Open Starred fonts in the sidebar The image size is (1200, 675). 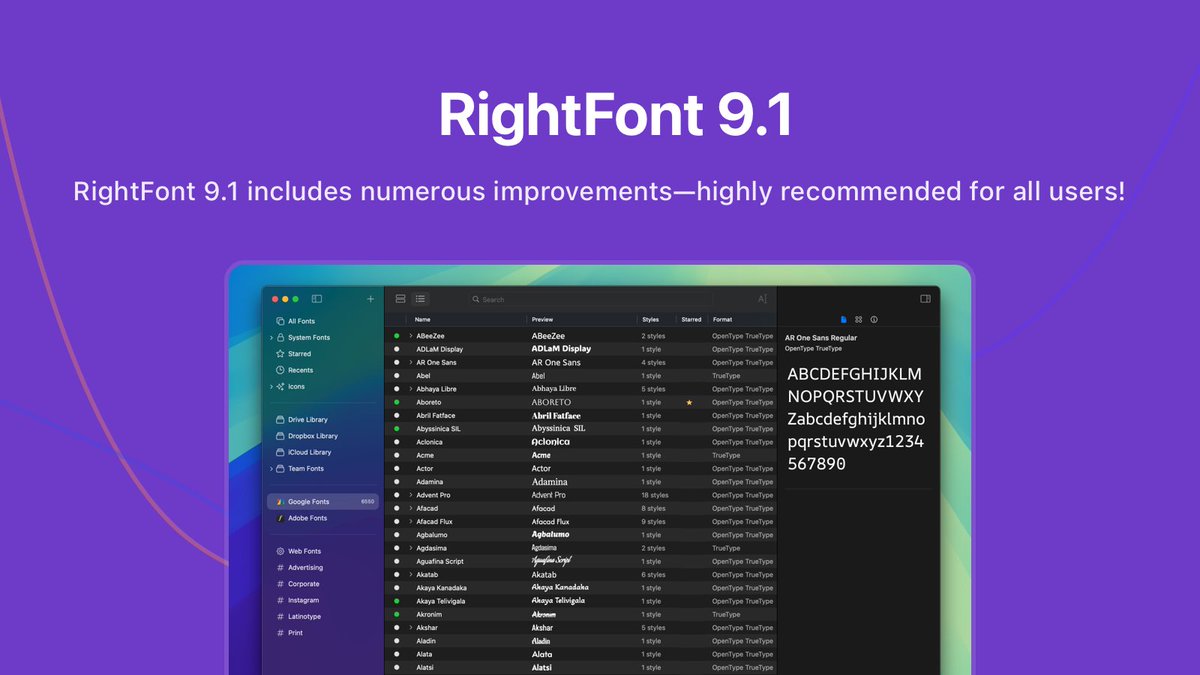322,354
